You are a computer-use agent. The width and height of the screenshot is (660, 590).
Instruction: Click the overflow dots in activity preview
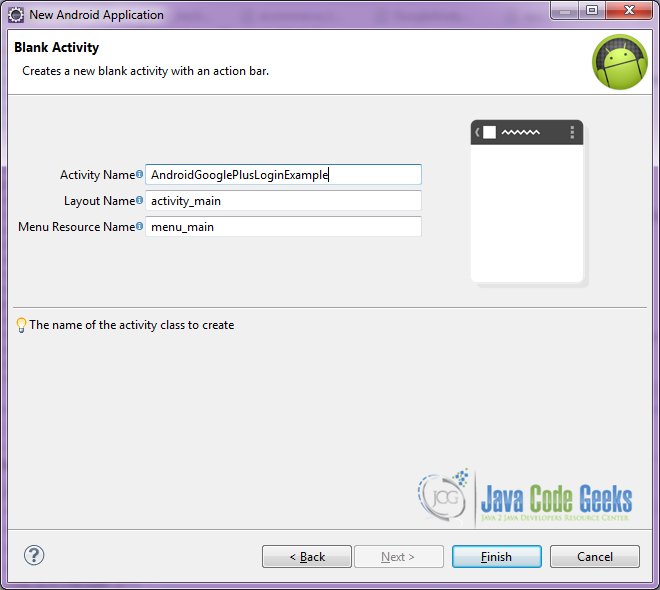572,132
